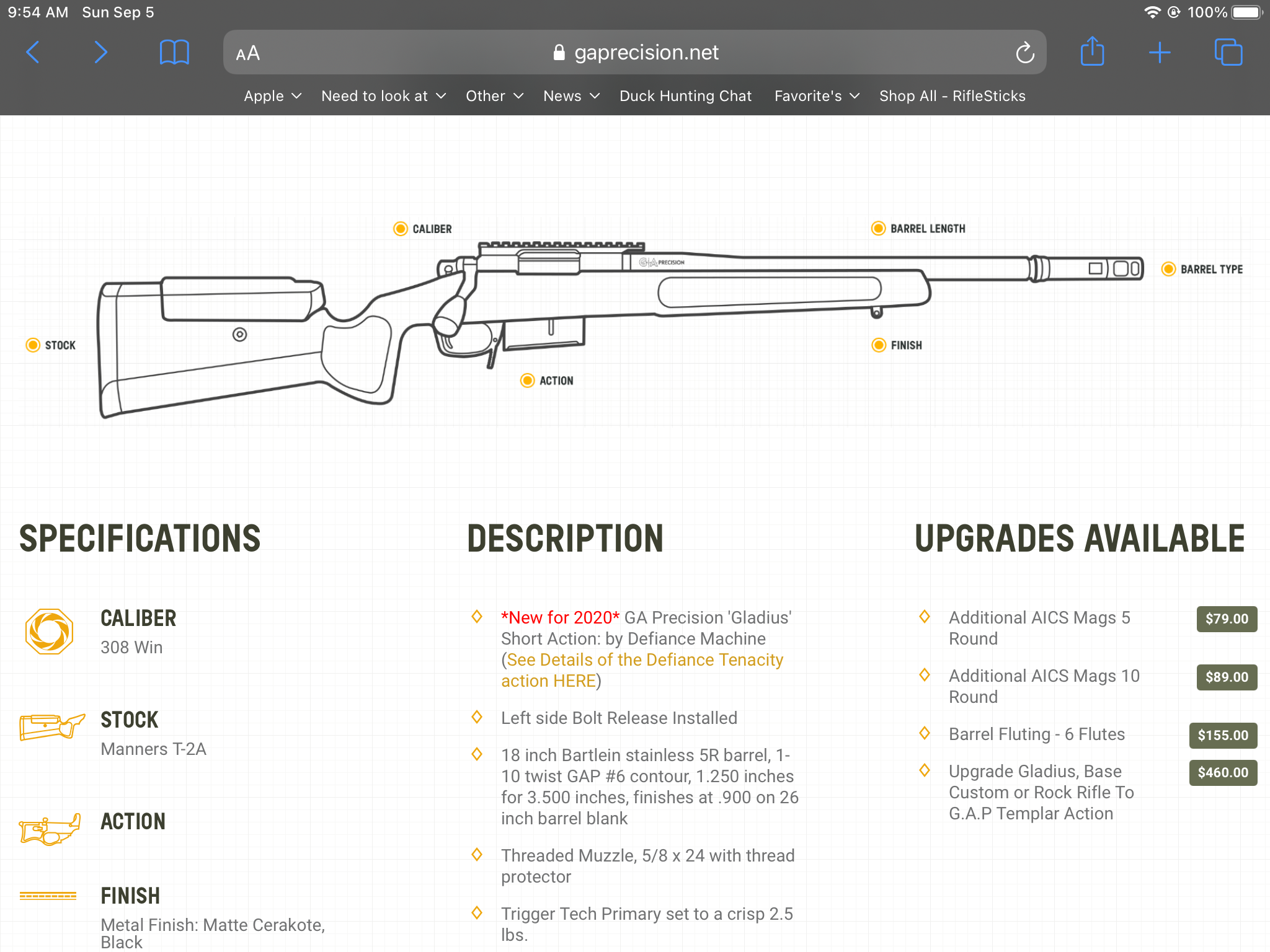1270x952 pixels.
Task: Click the finish dashed-lines icon
Action: (x=48, y=896)
